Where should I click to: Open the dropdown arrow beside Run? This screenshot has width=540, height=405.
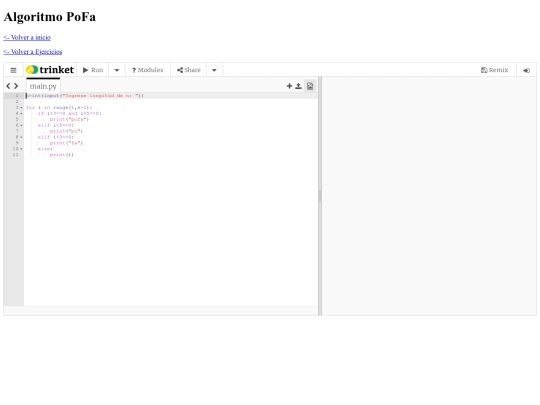[117, 70]
